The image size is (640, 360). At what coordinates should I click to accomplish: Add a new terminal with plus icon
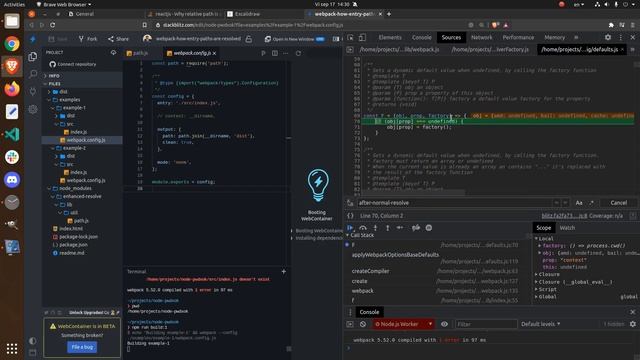tap(283, 271)
